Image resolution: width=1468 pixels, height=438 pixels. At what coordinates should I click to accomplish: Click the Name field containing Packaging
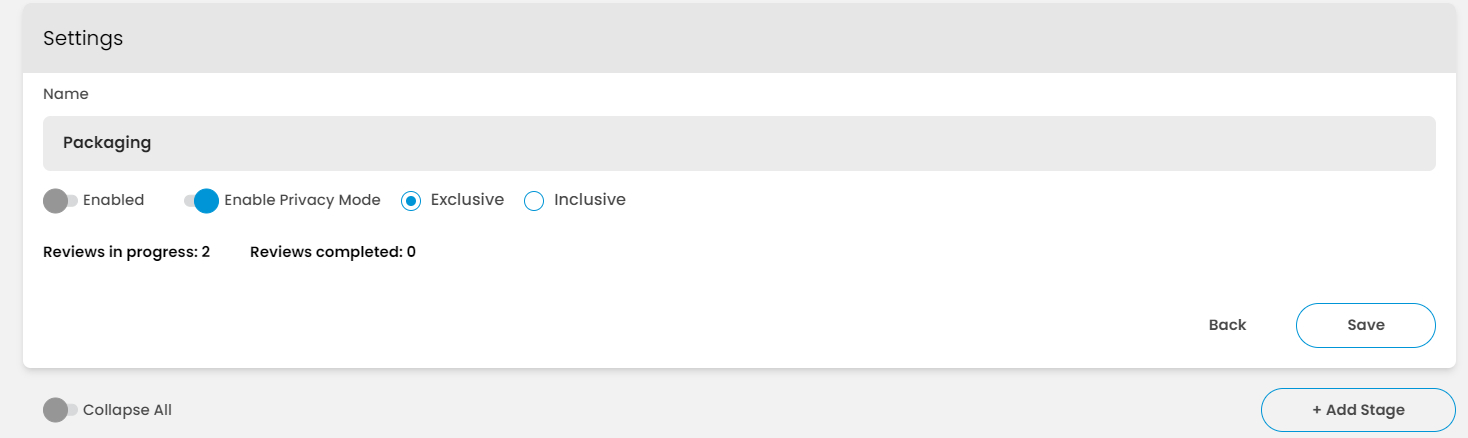pos(738,143)
